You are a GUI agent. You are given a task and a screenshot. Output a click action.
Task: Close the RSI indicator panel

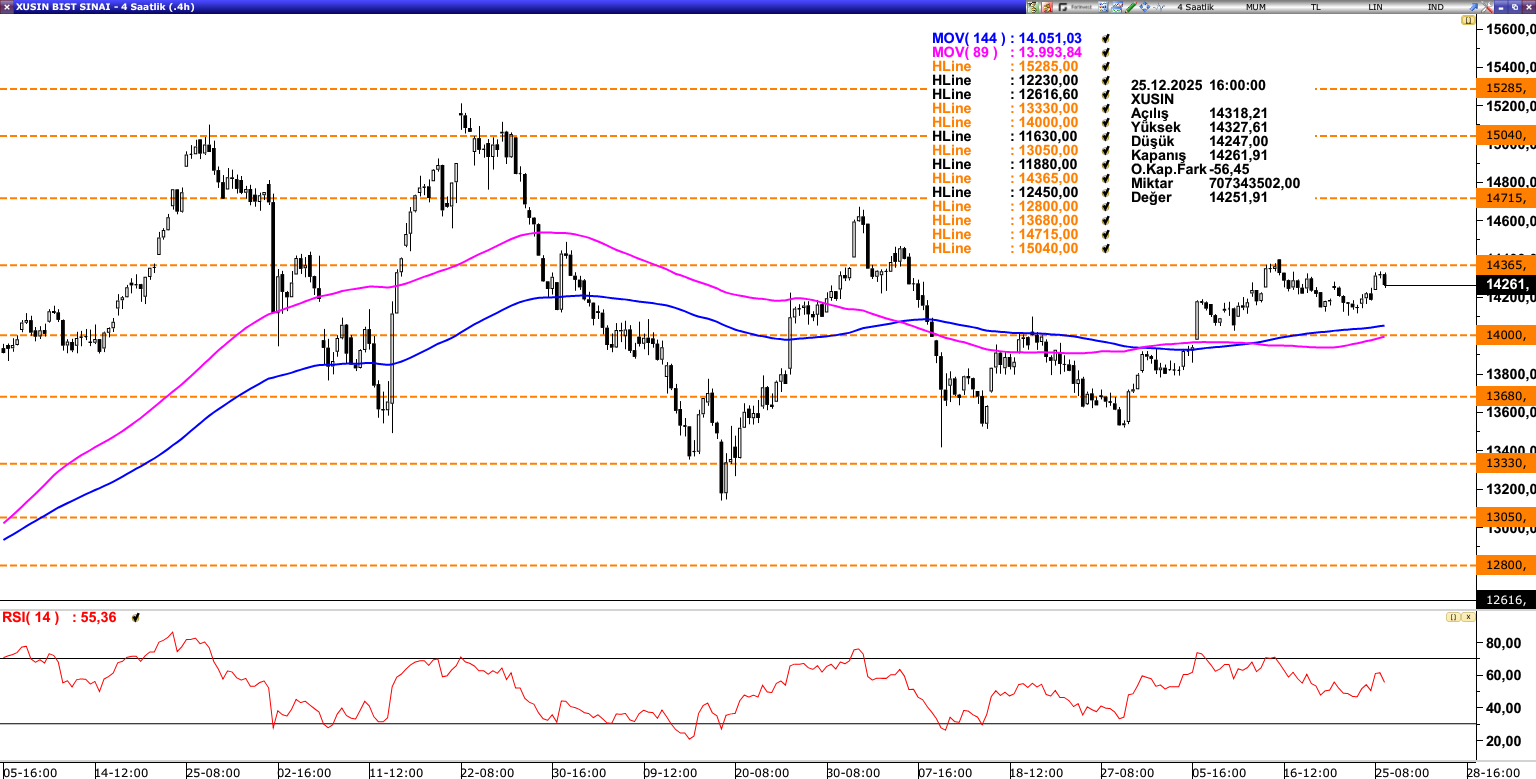1468,617
